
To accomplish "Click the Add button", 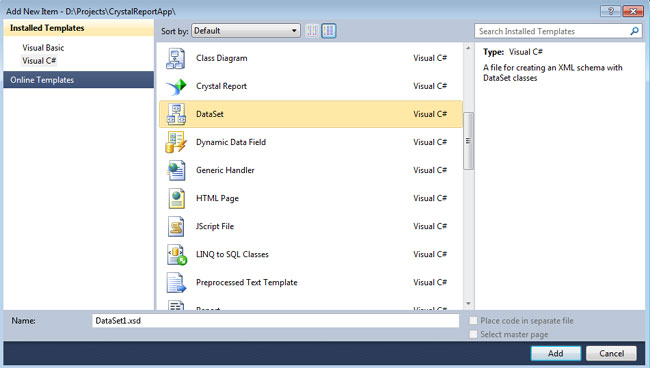I will [556, 353].
